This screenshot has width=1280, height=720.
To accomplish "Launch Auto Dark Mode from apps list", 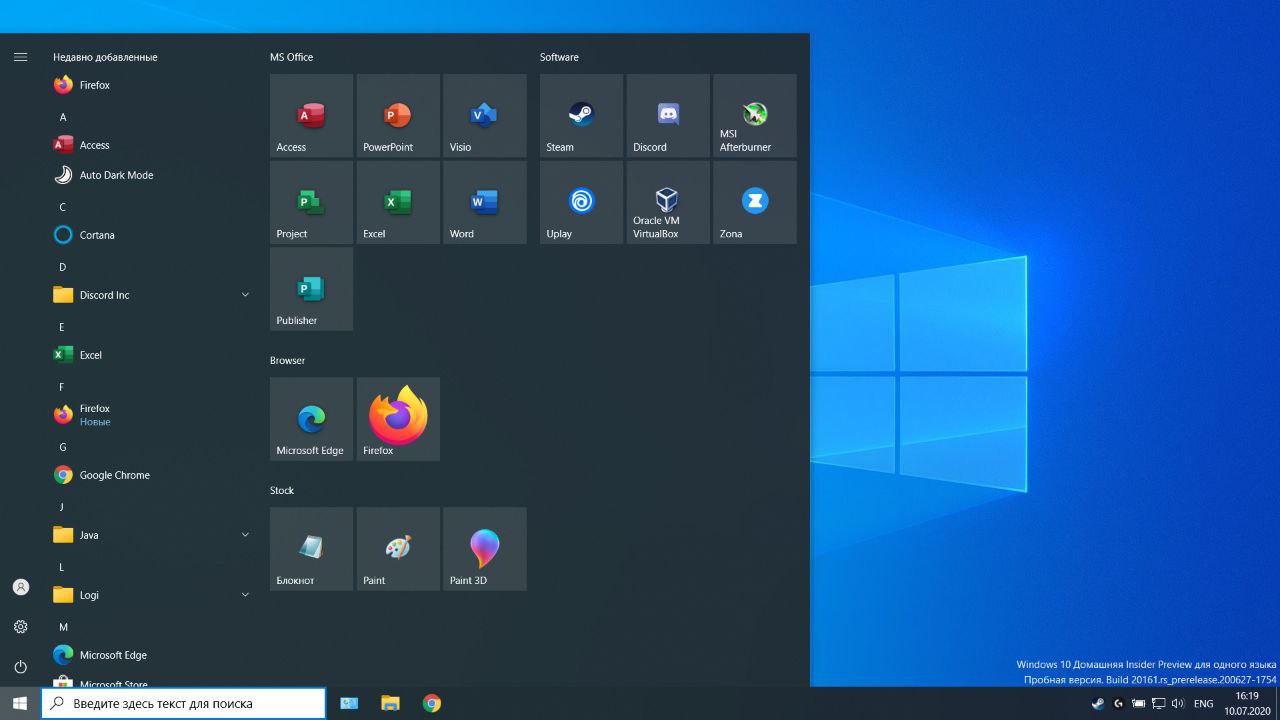I will 150,175.
